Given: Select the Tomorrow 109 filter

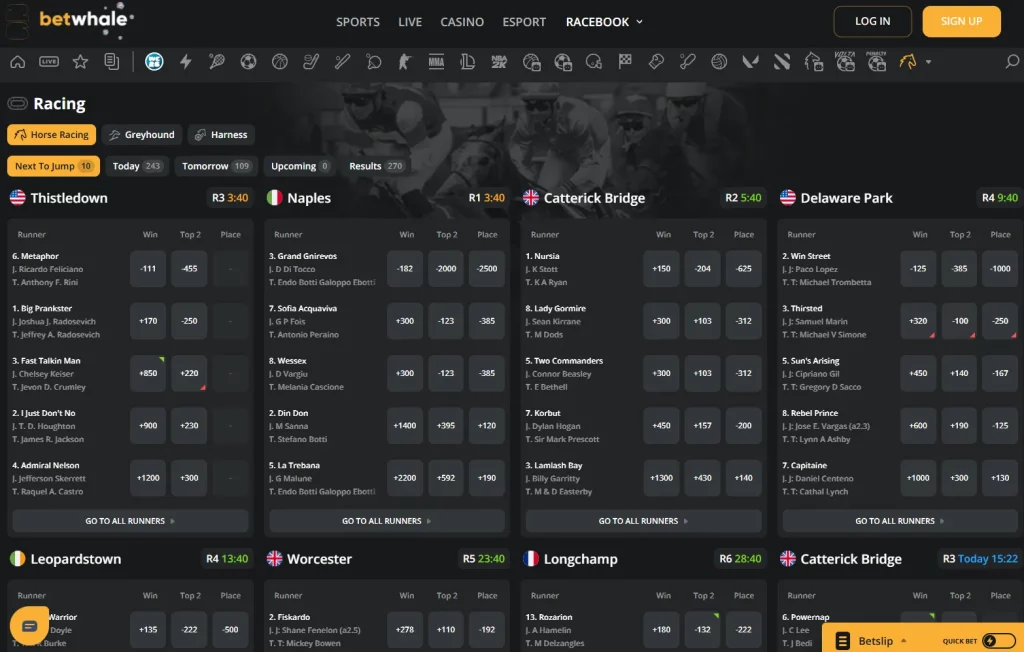Looking at the screenshot, I should pos(216,166).
